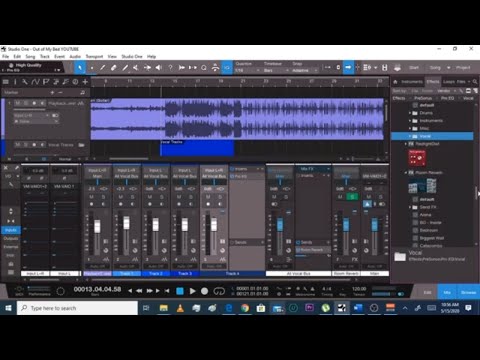Collapse the RedlightDist tree node
Image resolution: width=480 pixels, height=360 pixels.
pos(406,144)
